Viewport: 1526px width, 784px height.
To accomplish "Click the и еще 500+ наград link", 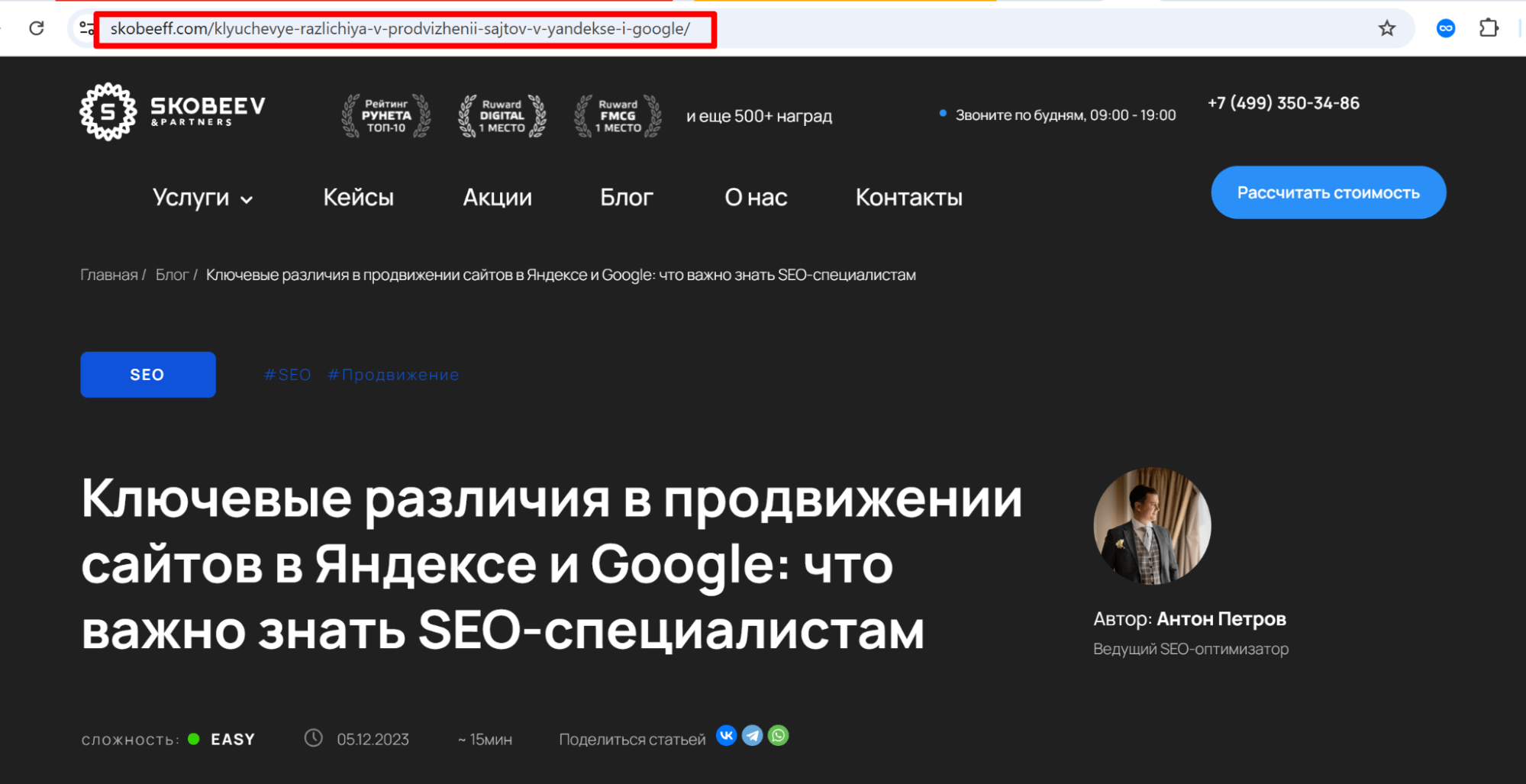I will point(759,116).
